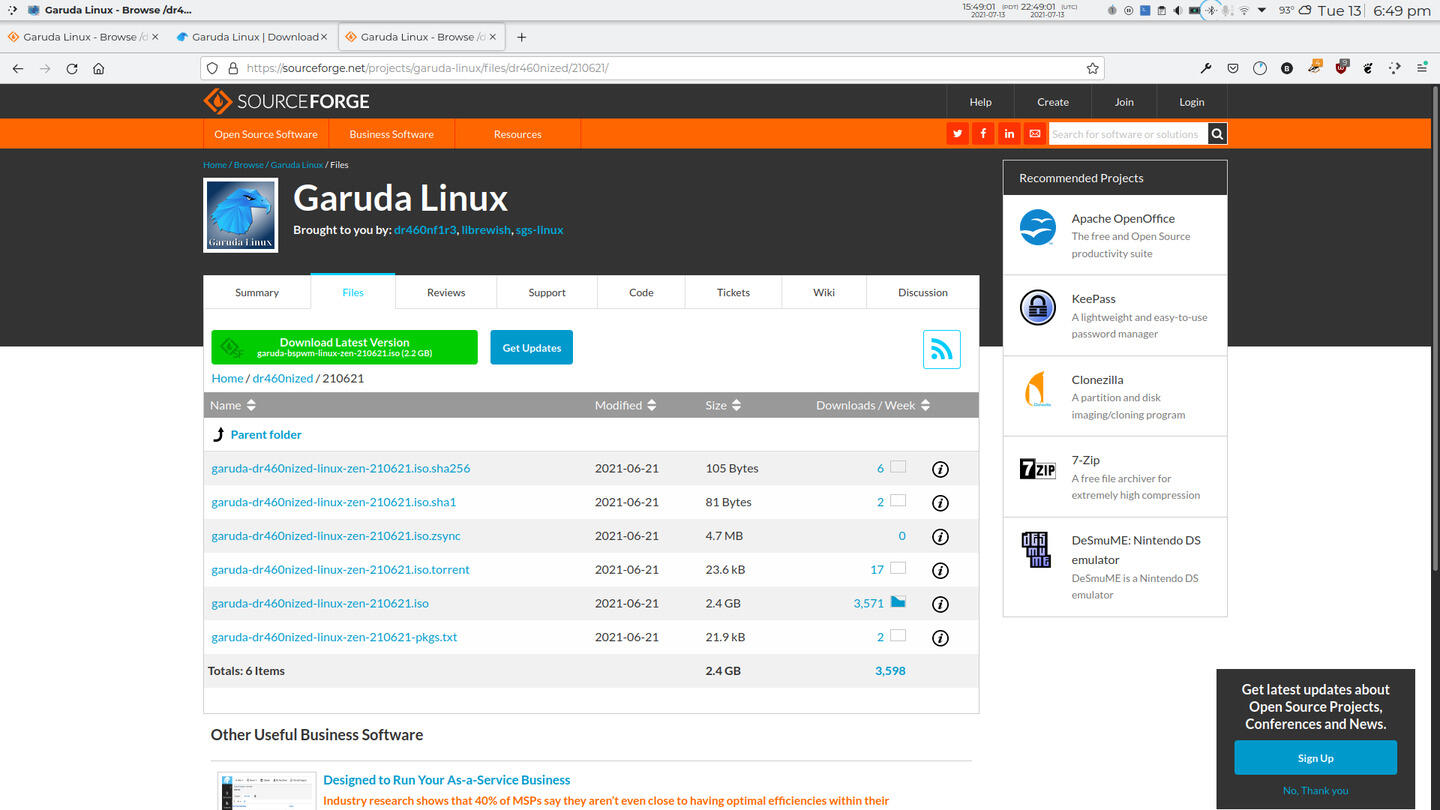1440x810 pixels.
Task: View info for the .iso.torrent file
Action: pos(940,571)
